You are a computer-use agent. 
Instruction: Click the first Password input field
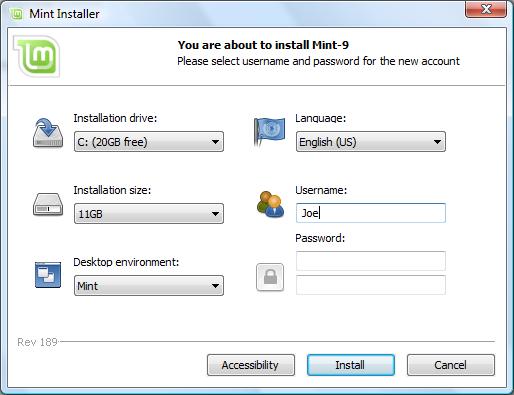[x=371, y=261]
